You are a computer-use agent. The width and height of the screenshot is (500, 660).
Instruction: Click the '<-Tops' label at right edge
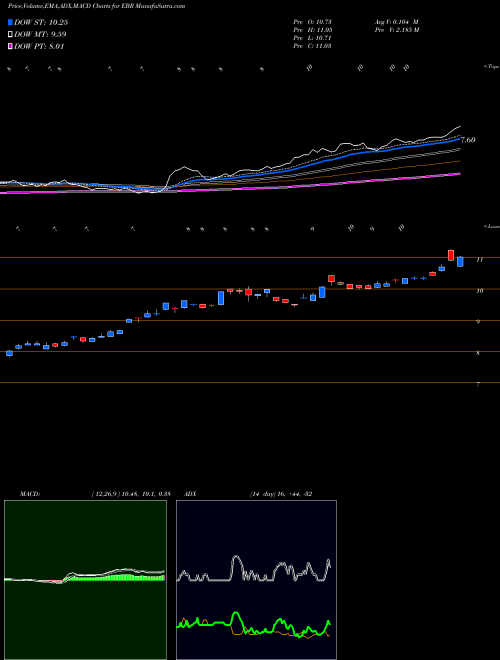click(491, 67)
